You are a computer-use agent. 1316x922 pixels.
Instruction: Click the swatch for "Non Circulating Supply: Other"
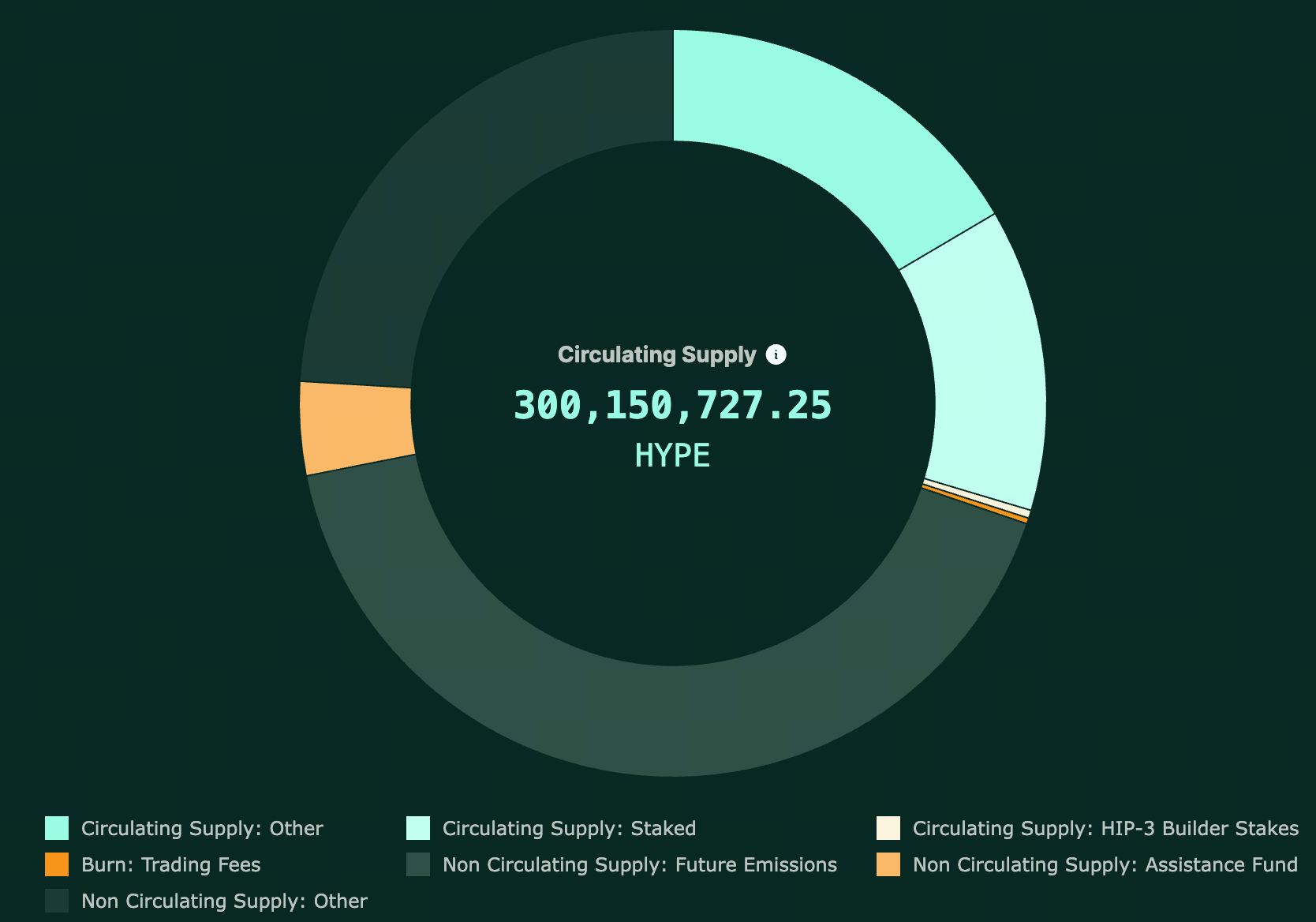58,901
